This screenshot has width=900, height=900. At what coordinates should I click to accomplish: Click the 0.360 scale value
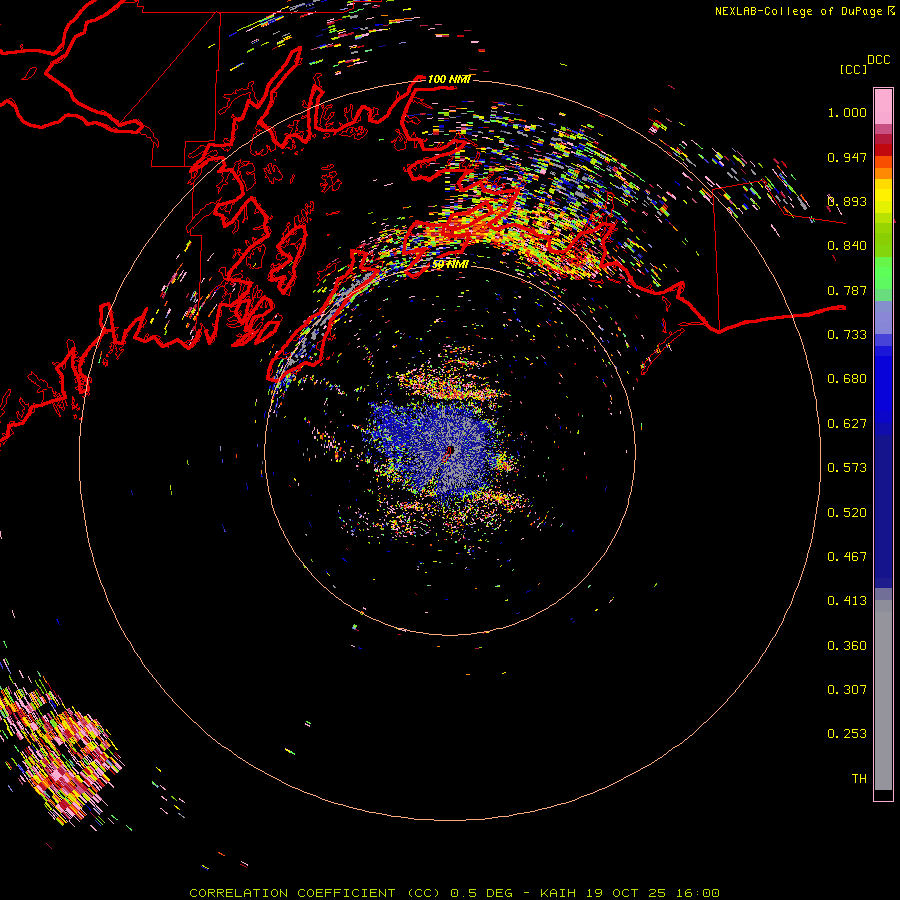coord(847,646)
